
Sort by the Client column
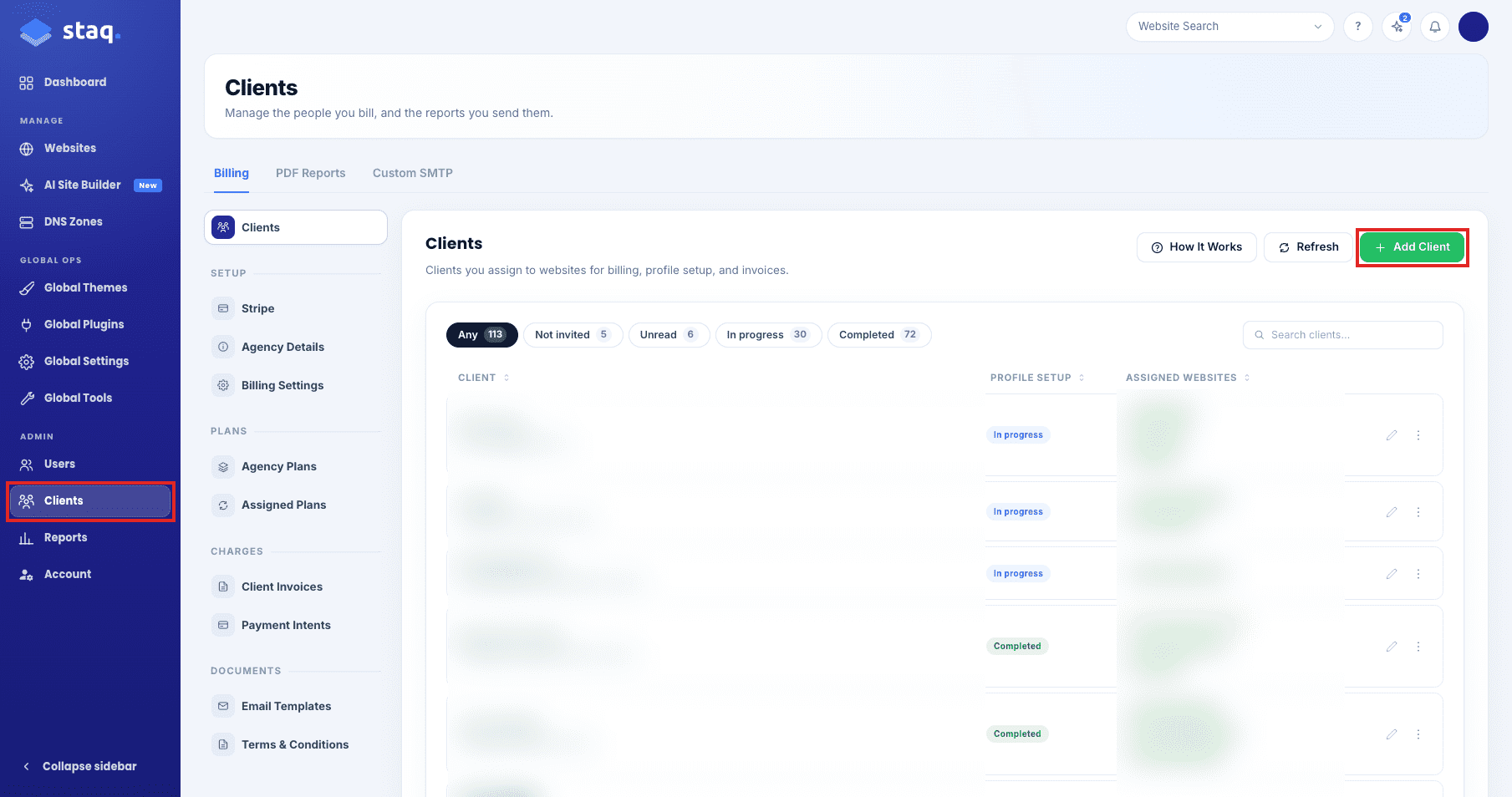[x=483, y=378]
